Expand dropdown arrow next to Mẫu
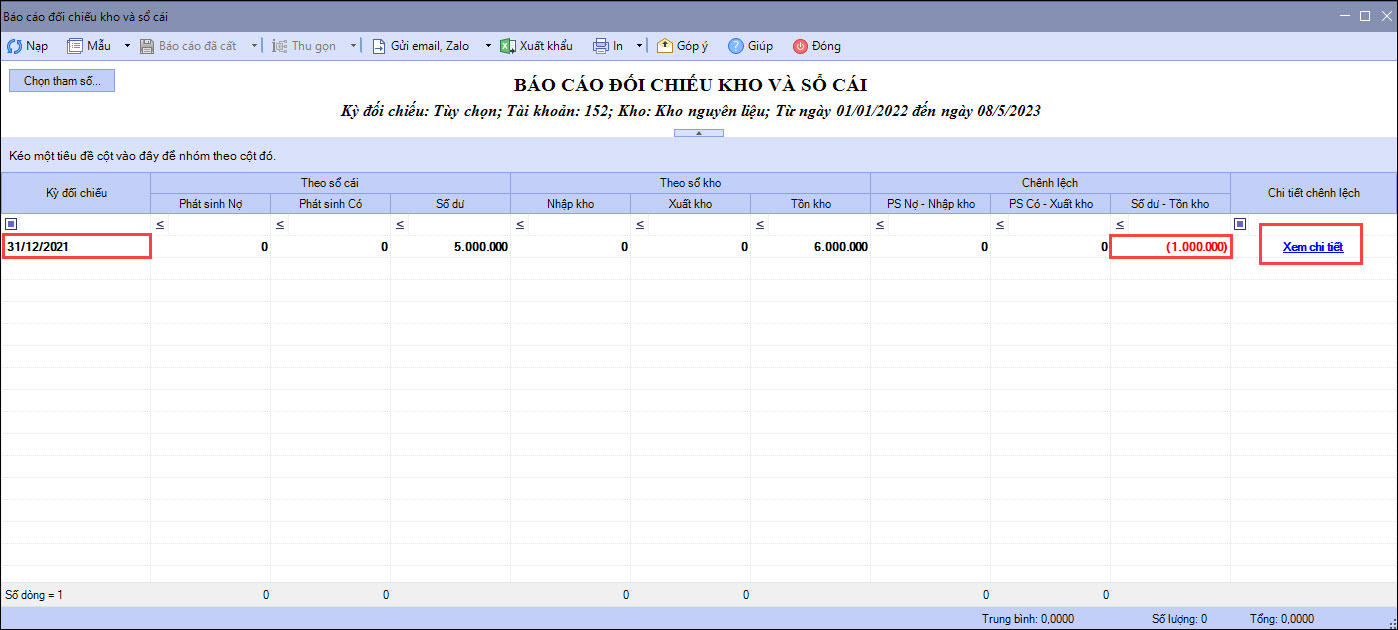The height and width of the screenshot is (630, 1398). pos(127,46)
